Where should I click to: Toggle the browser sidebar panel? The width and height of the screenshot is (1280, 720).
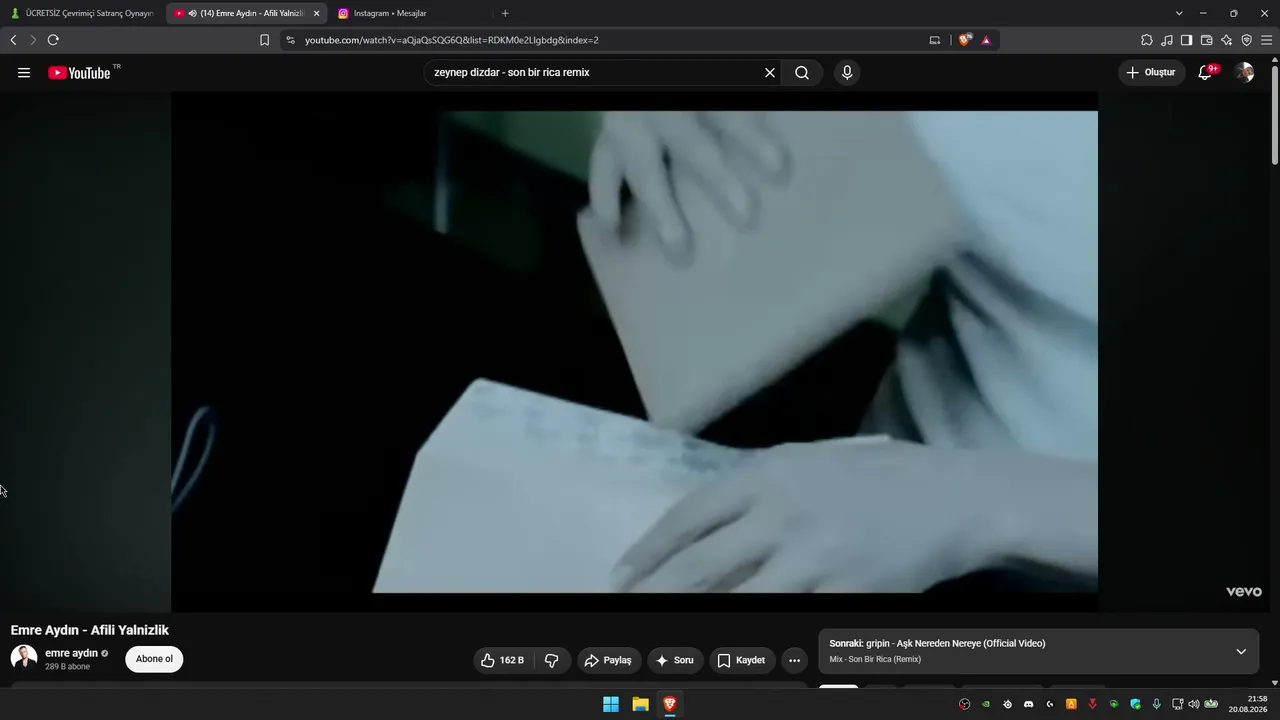[x=1186, y=40]
